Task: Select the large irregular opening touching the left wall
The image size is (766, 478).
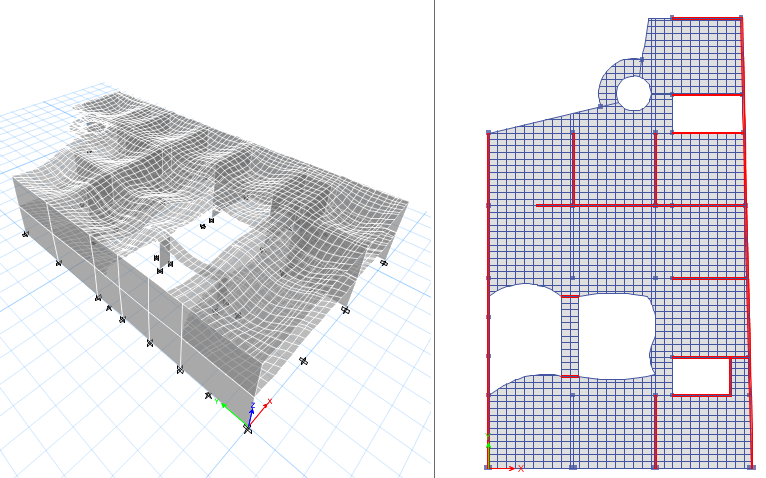Action: [x=525, y=337]
